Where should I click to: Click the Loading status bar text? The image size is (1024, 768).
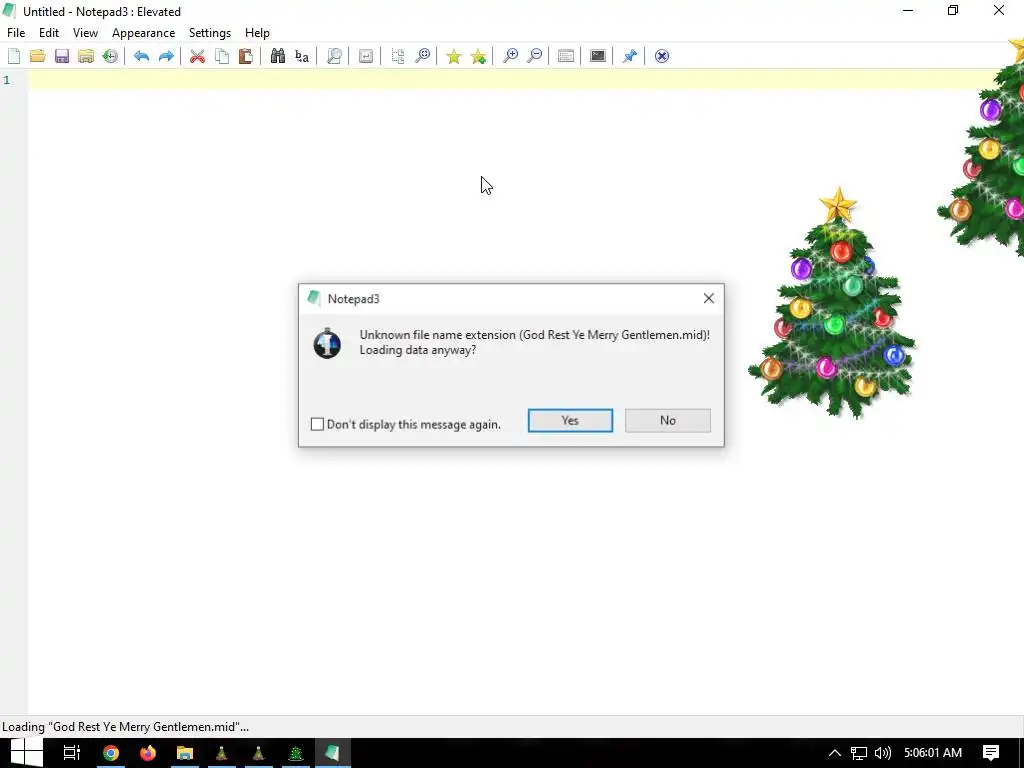click(x=125, y=727)
